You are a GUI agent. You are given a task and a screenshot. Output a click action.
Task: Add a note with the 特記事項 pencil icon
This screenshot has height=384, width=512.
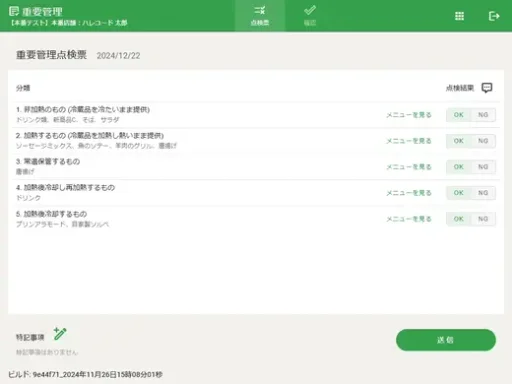[x=60, y=334]
